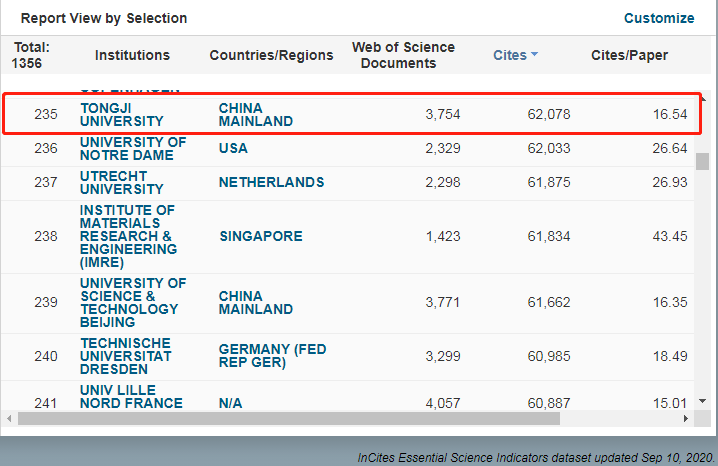The width and height of the screenshot is (718, 466).
Task: Select Technische Universitat Dresden link
Action: click(x=126, y=356)
